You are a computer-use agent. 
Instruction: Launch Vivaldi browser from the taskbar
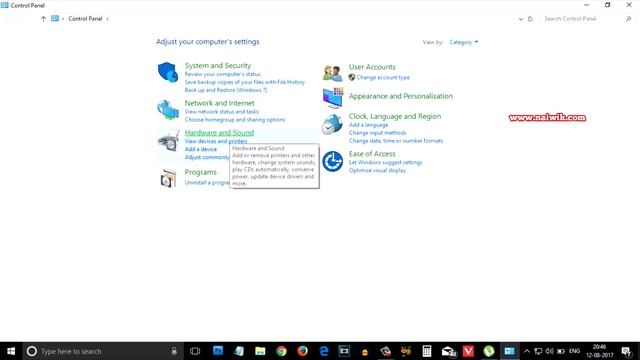tap(468, 351)
